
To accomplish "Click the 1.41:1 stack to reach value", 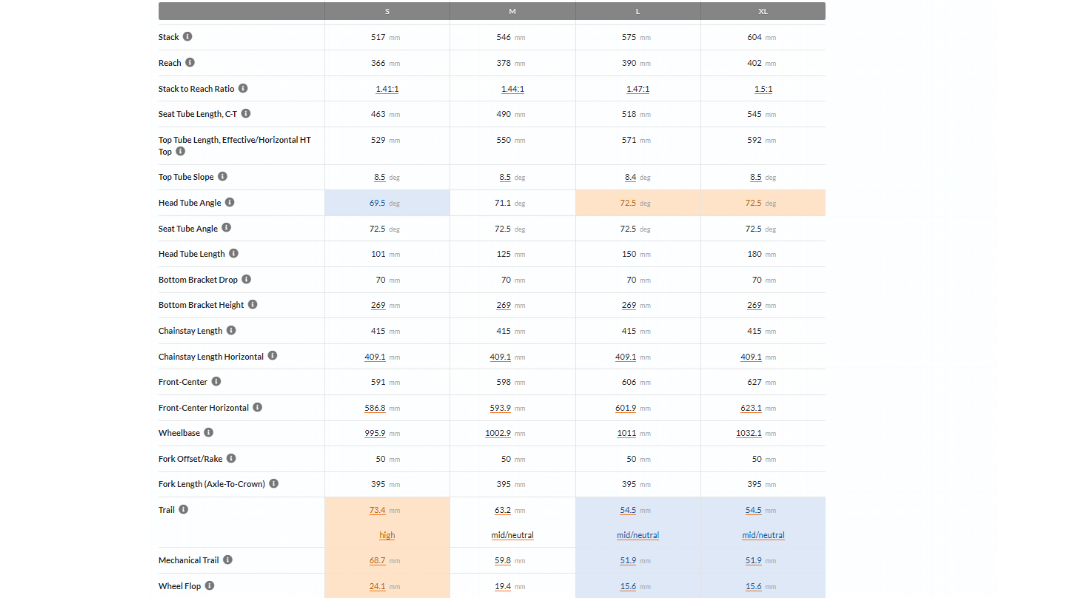I will (x=387, y=89).
